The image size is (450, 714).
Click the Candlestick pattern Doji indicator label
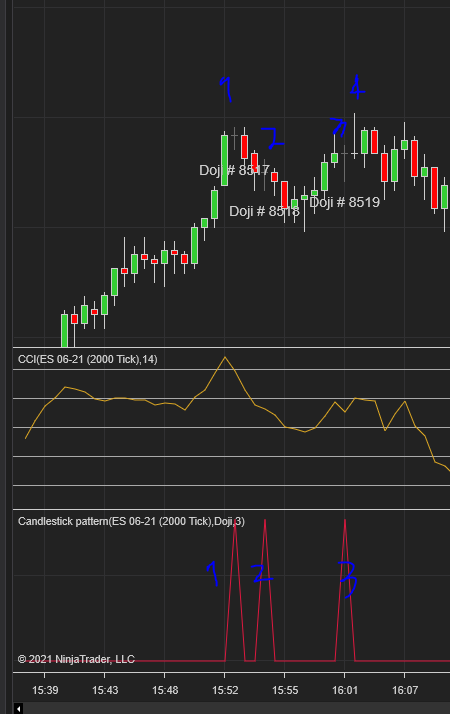click(x=131, y=521)
